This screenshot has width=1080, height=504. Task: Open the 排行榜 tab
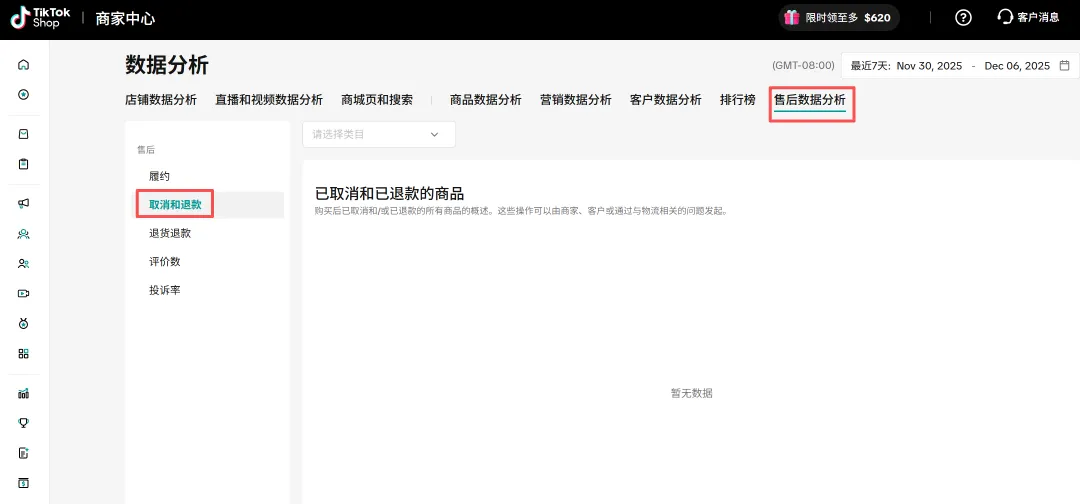pyautogui.click(x=737, y=100)
